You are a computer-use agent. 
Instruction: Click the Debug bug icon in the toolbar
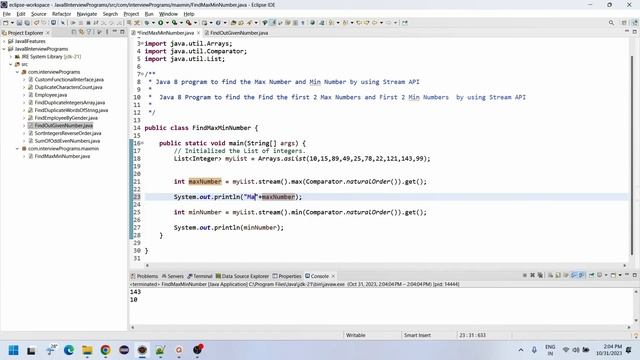(147, 23)
